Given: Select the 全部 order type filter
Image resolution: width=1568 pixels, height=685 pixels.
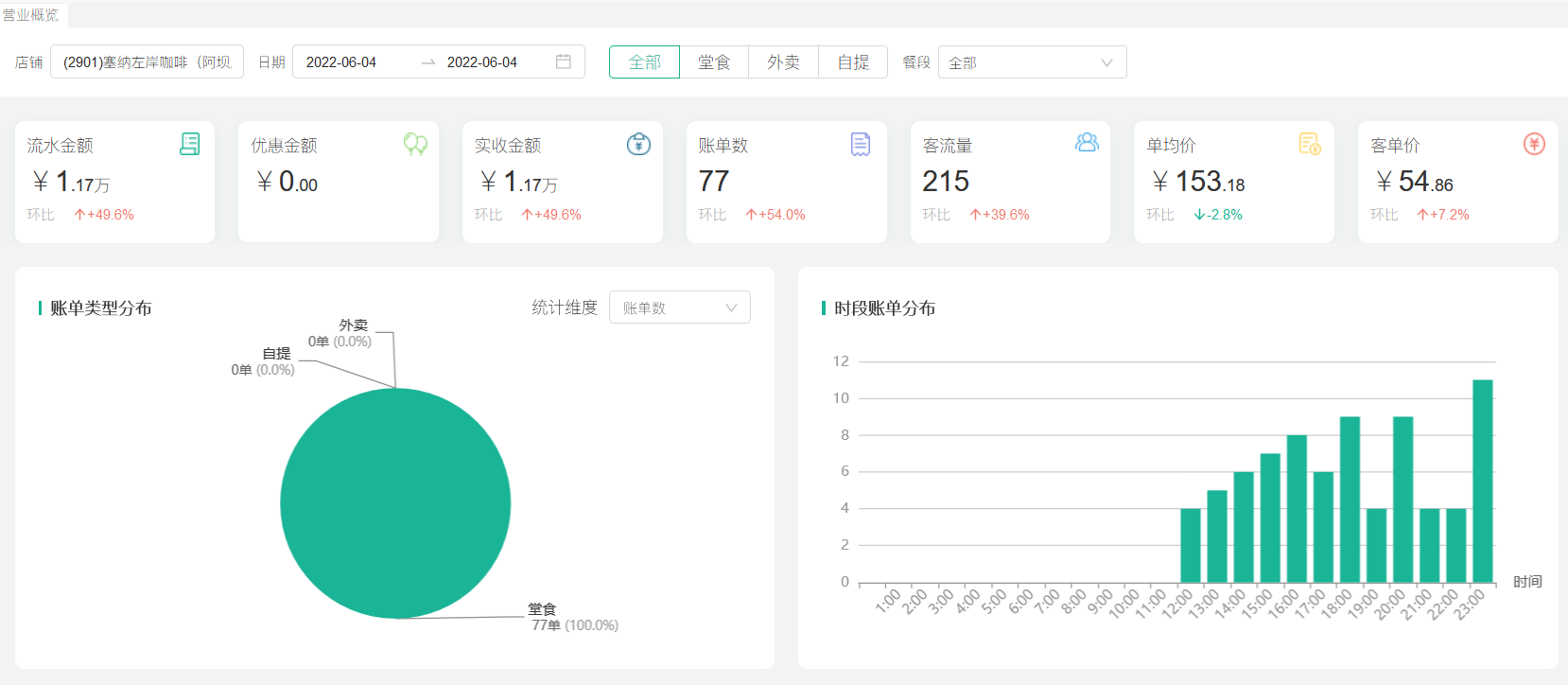Looking at the screenshot, I should click(644, 62).
